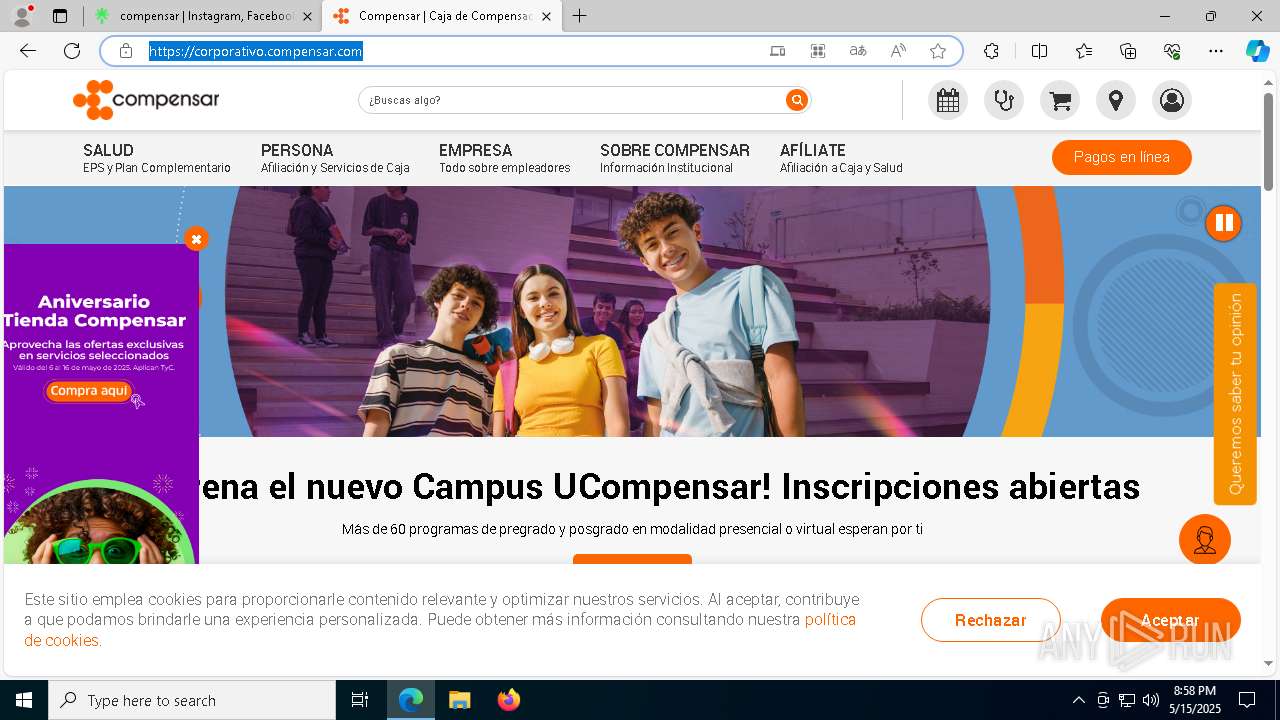Click Compra aquí in promo banner
This screenshot has width=1280, height=720.
tap(89, 391)
